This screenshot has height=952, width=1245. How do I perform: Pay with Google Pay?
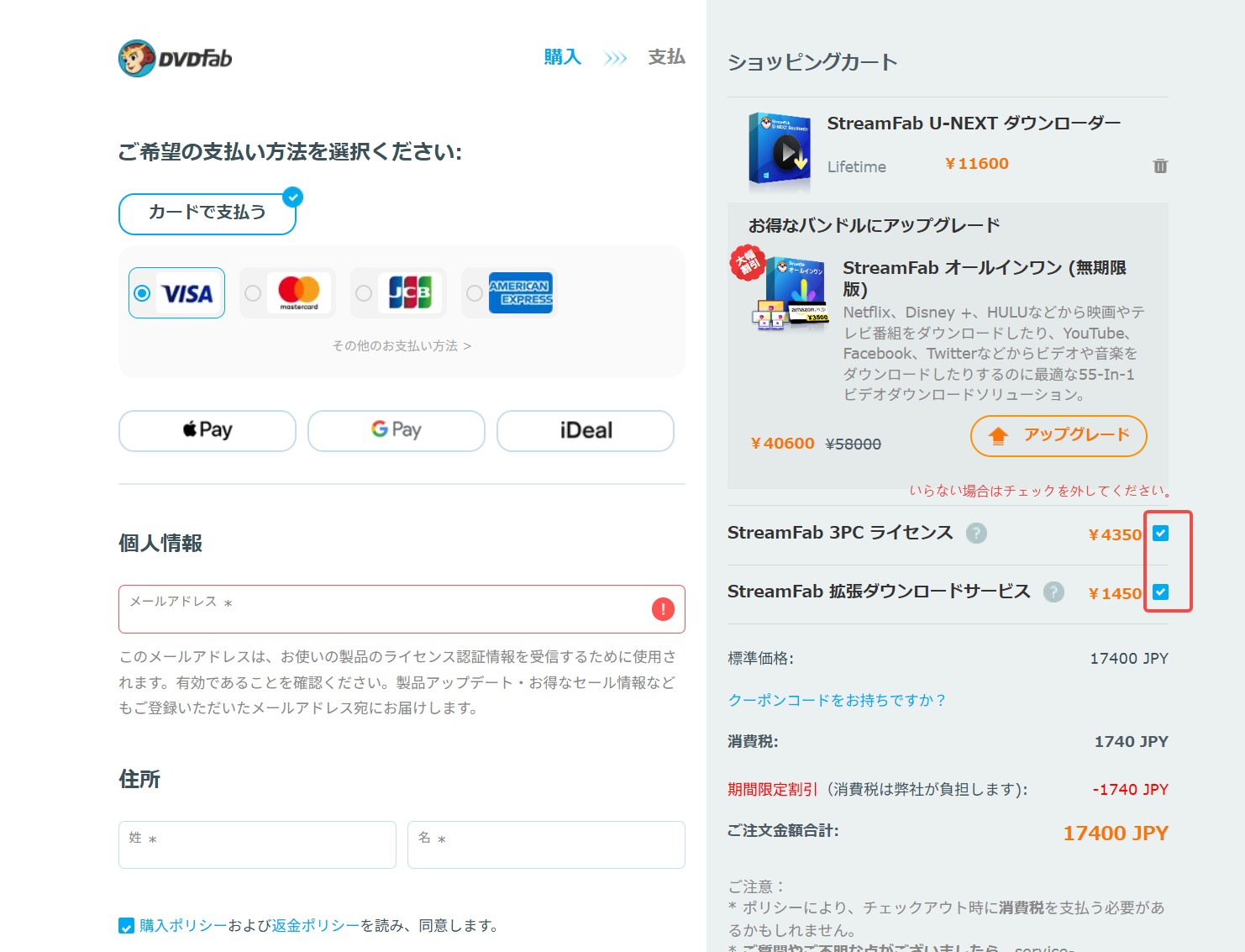397,430
